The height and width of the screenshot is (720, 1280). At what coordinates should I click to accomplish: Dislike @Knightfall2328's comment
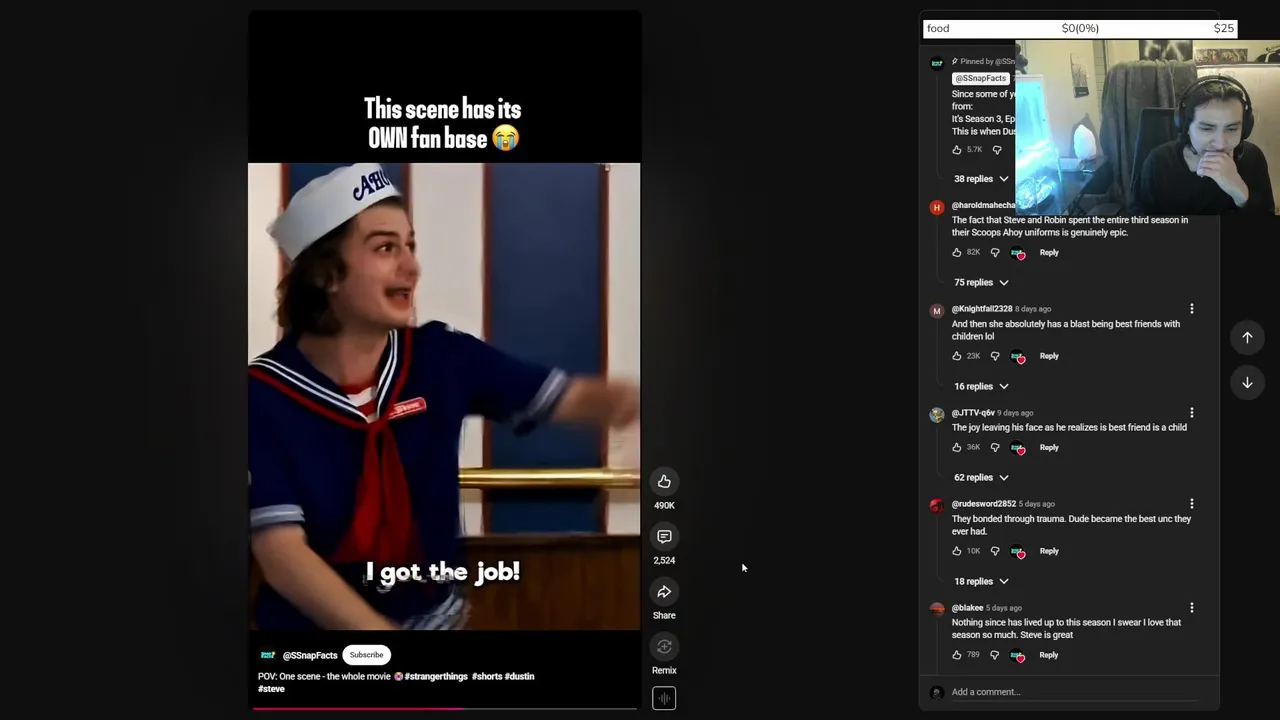click(995, 356)
